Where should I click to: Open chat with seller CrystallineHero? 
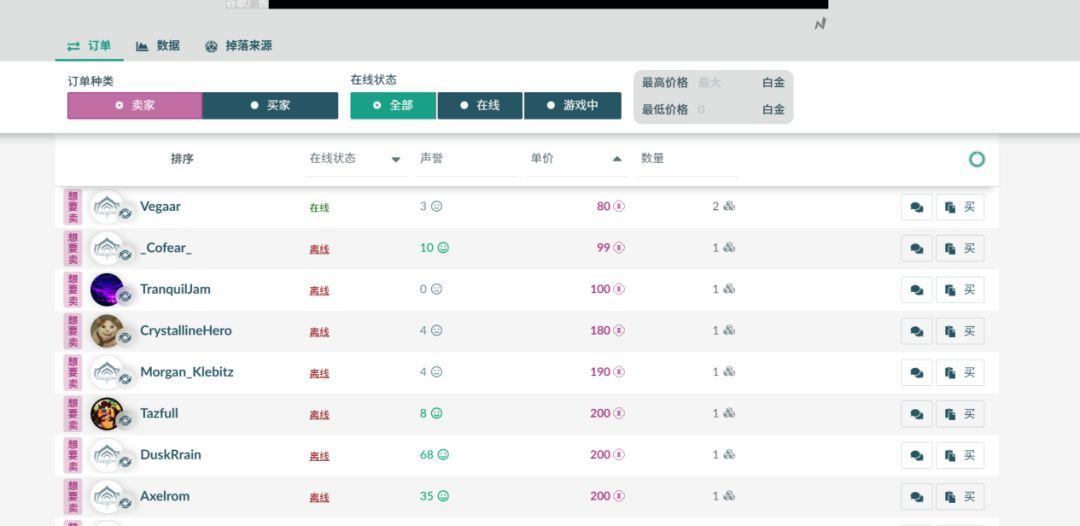pos(916,331)
